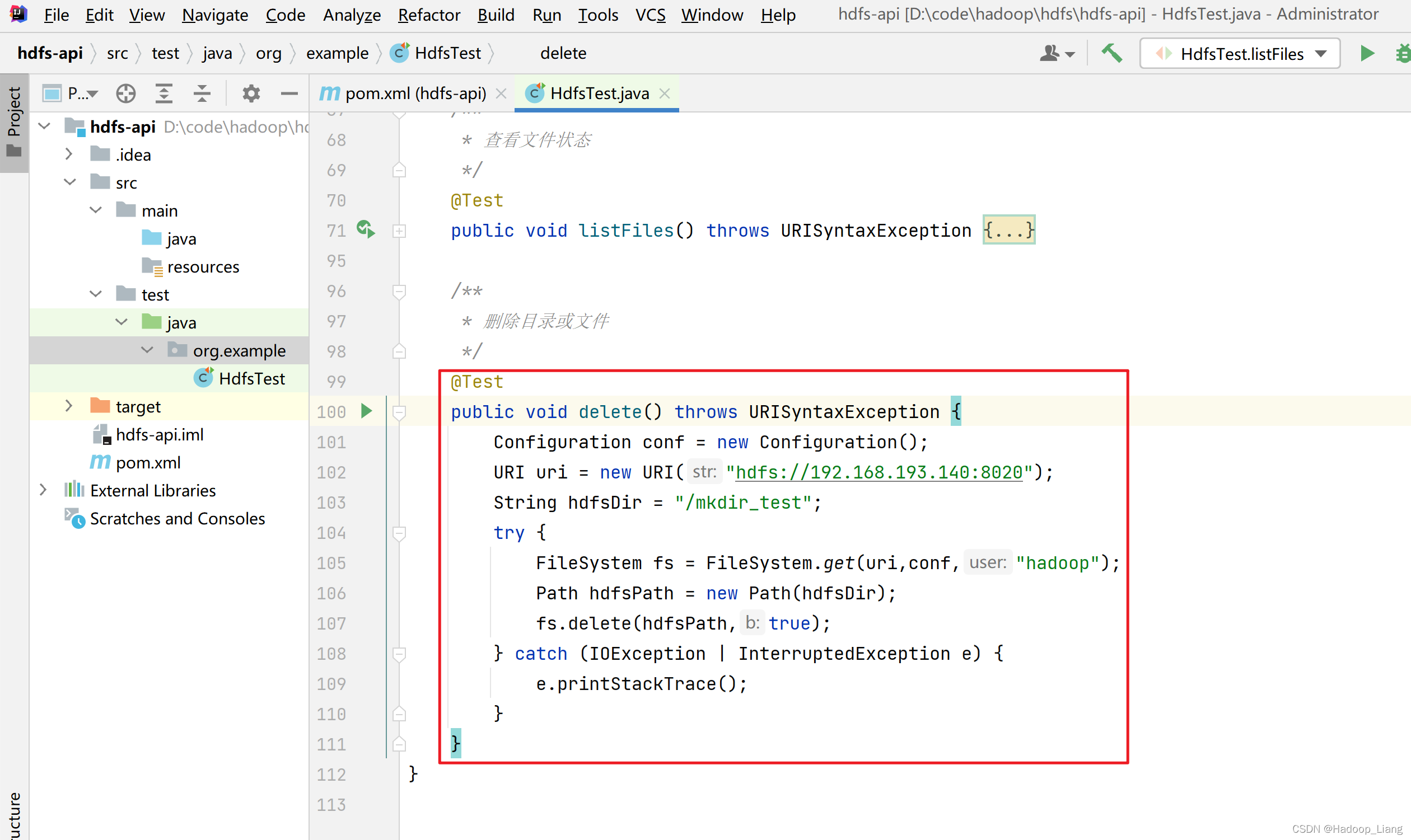
Task: Open the Edit menu
Action: click(99, 15)
